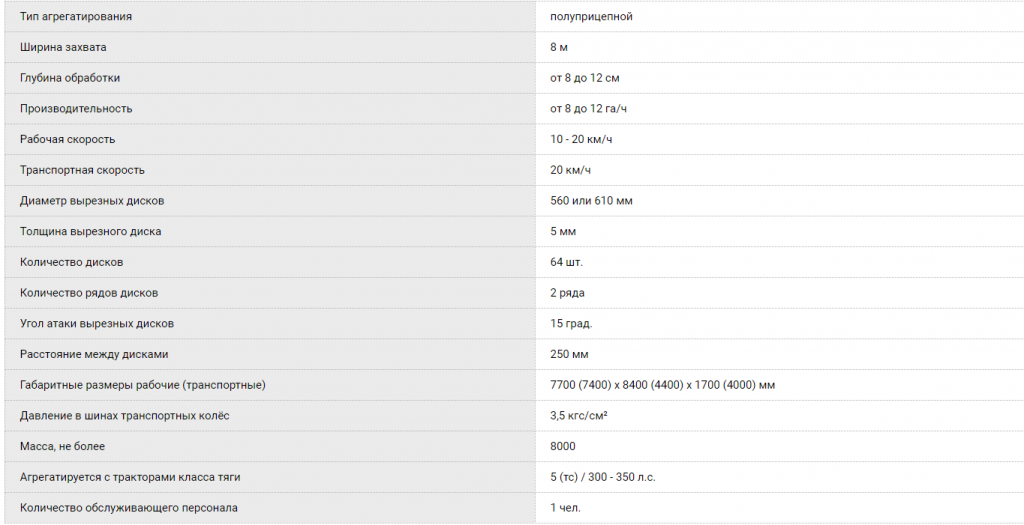Select the 'Толщина вырезного диска' label
The height and width of the screenshot is (525, 1024).
click(x=90, y=232)
